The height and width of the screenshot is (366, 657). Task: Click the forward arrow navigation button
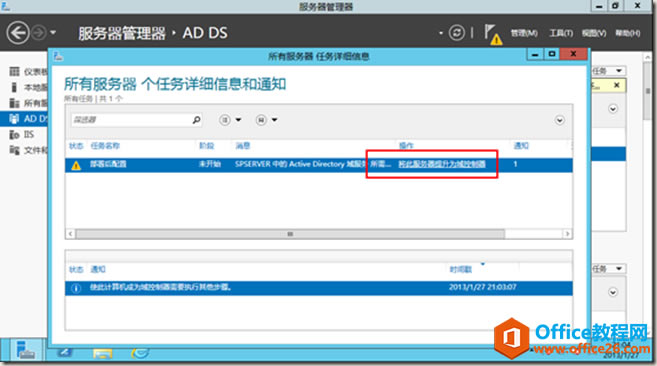click(39, 33)
